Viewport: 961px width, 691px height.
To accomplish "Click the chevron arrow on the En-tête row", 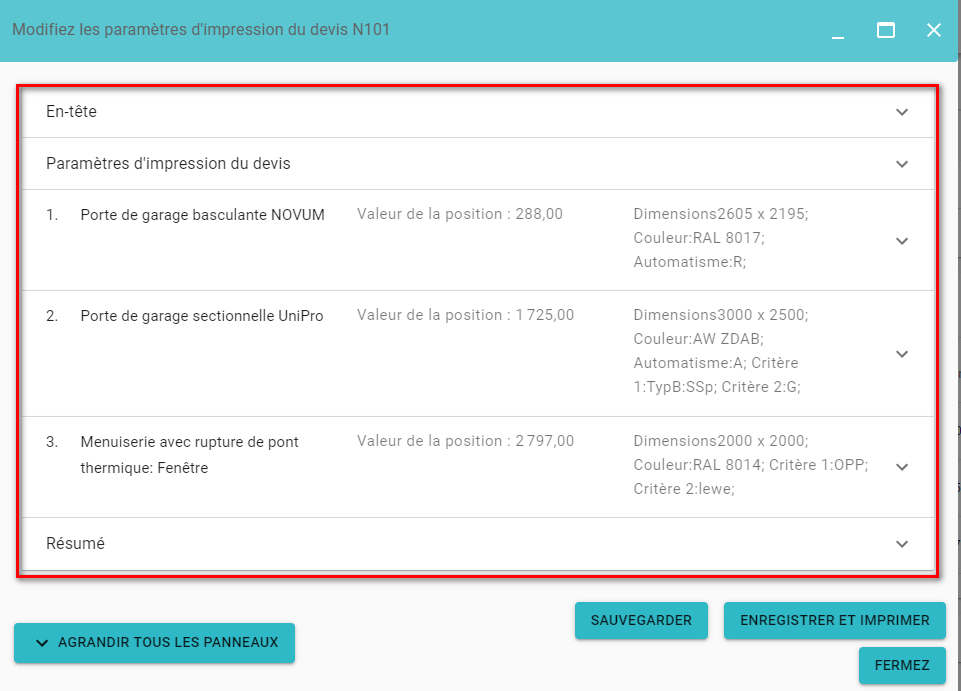I will [902, 112].
